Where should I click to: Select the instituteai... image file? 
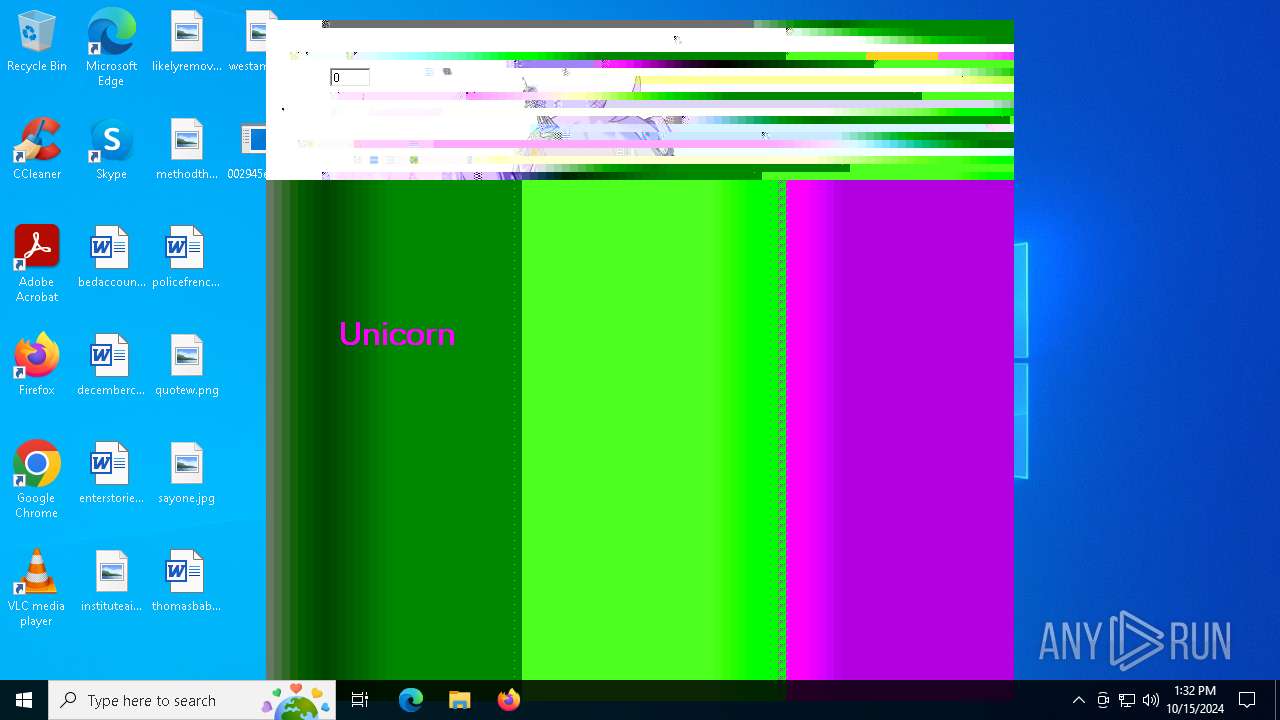click(111, 583)
